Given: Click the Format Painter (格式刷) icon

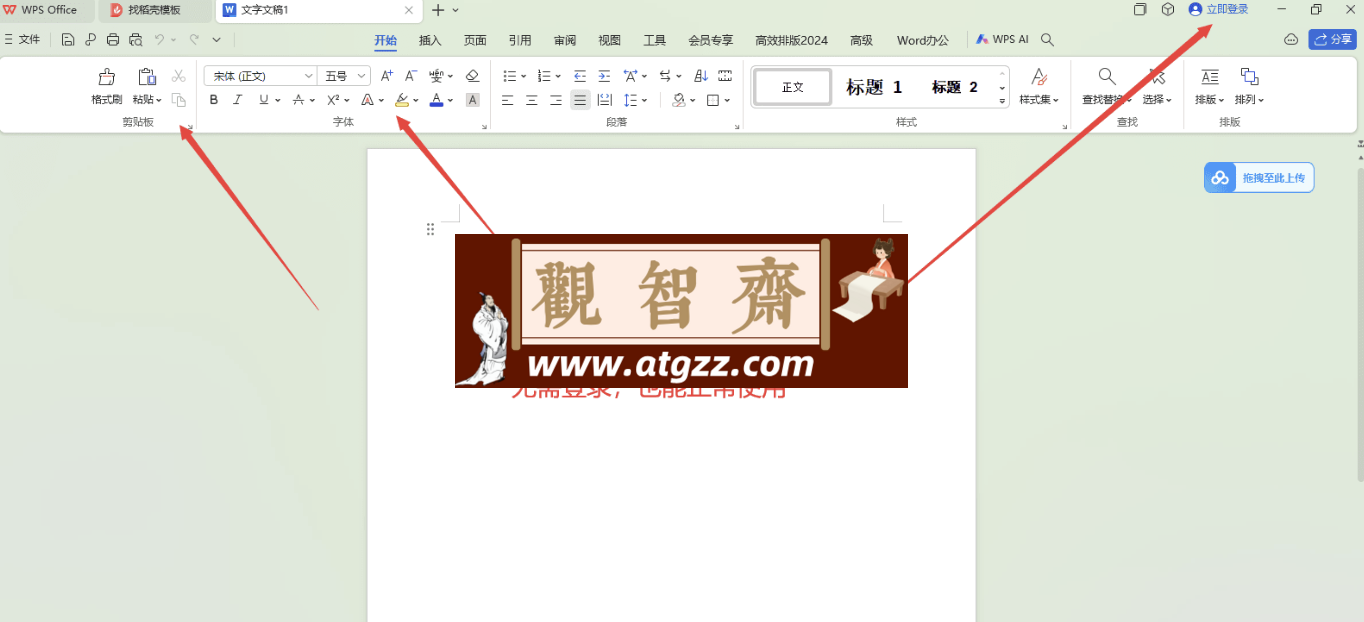Looking at the screenshot, I should [x=106, y=77].
